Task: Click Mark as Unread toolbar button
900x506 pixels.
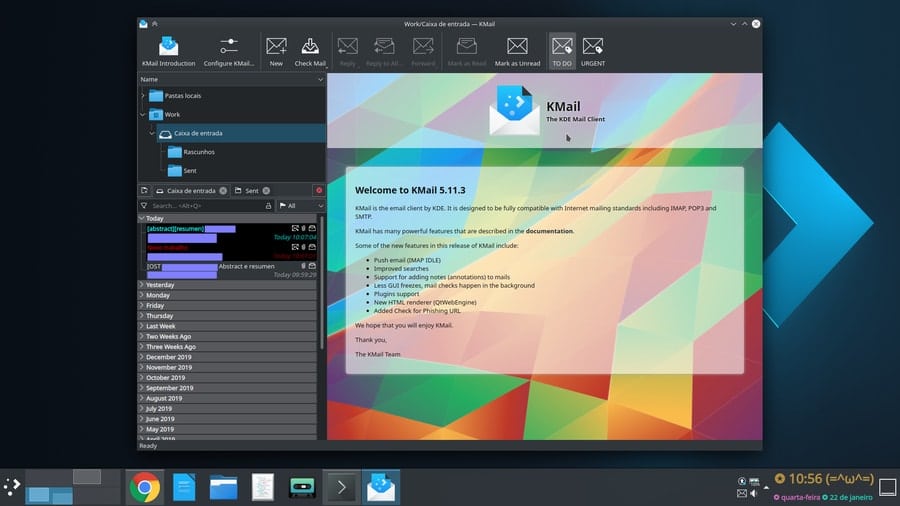Action: (x=517, y=52)
